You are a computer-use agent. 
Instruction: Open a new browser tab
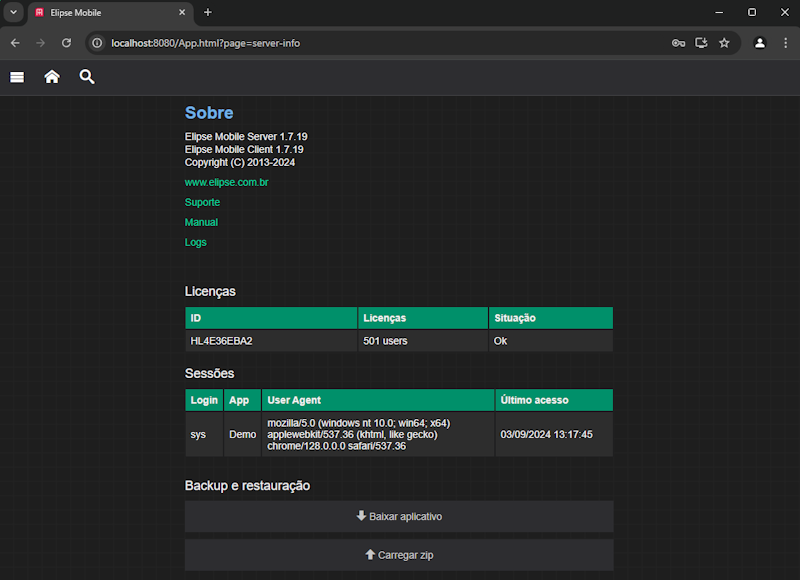tap(208, 13)
